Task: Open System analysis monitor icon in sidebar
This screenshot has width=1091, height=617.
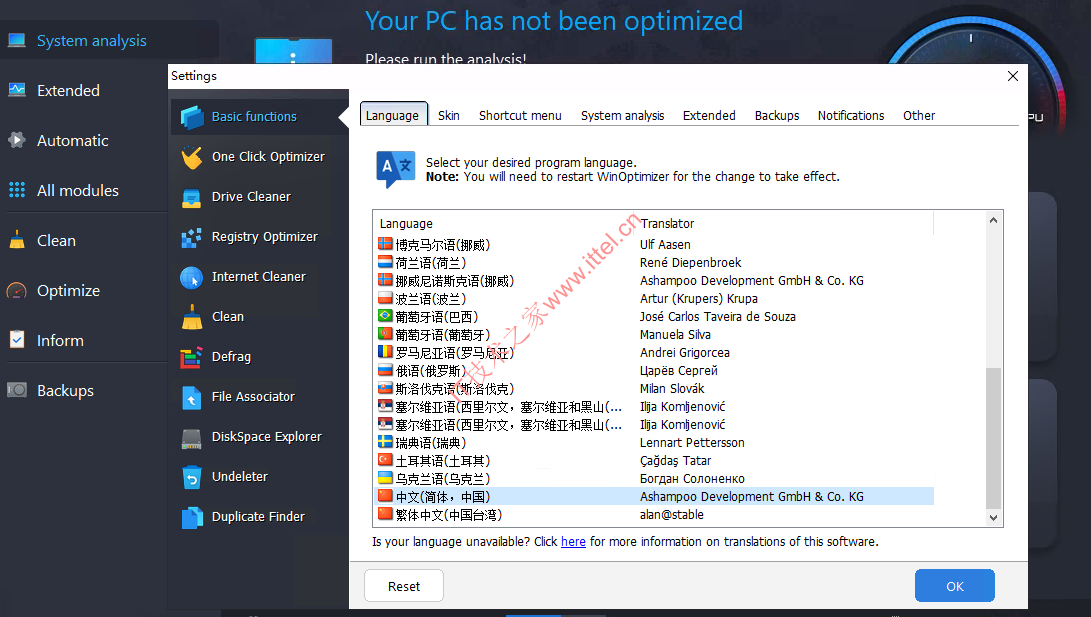Action: click(x=17, y=40)
